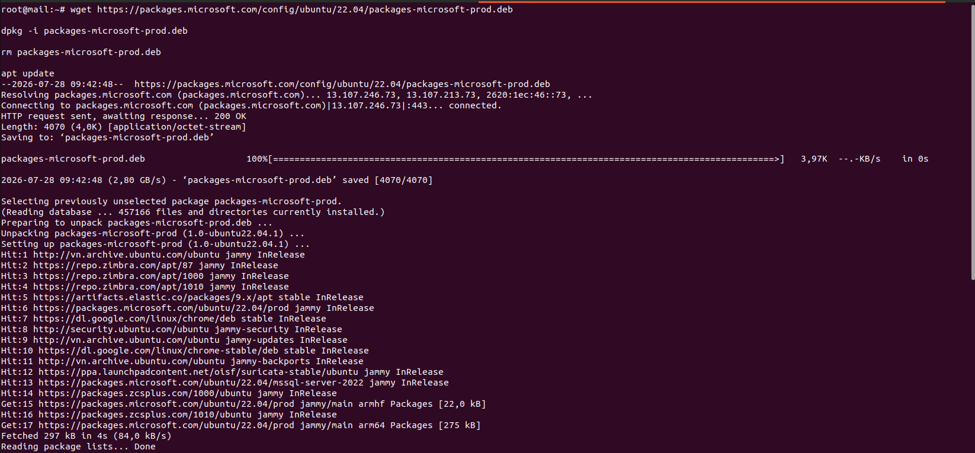Click the Hit:10 chrome-stable/deb line

[185, 350]
